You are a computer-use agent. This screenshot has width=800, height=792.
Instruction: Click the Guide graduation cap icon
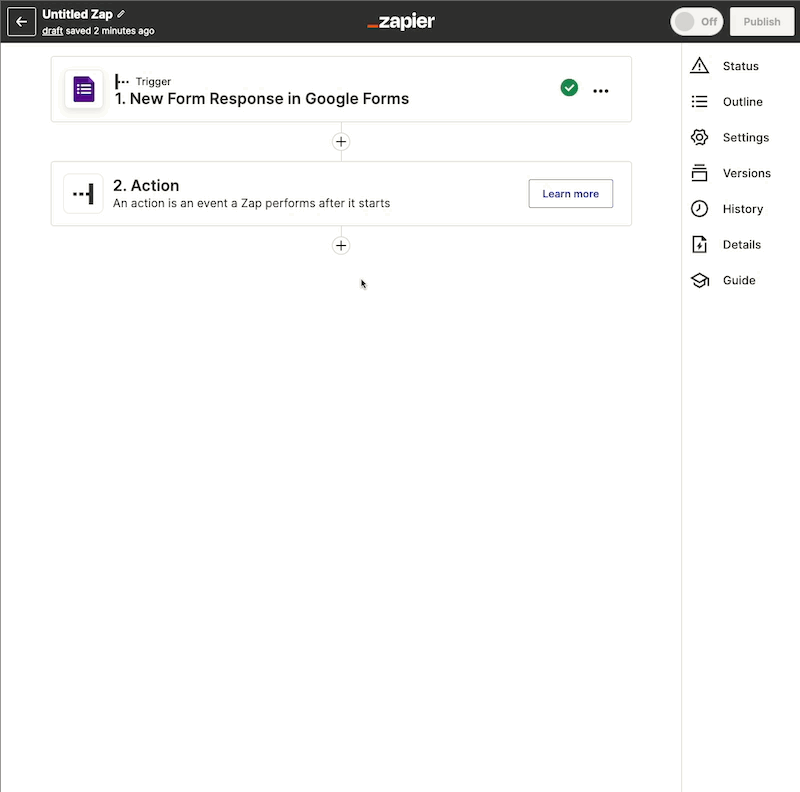(x=700, y=280)
